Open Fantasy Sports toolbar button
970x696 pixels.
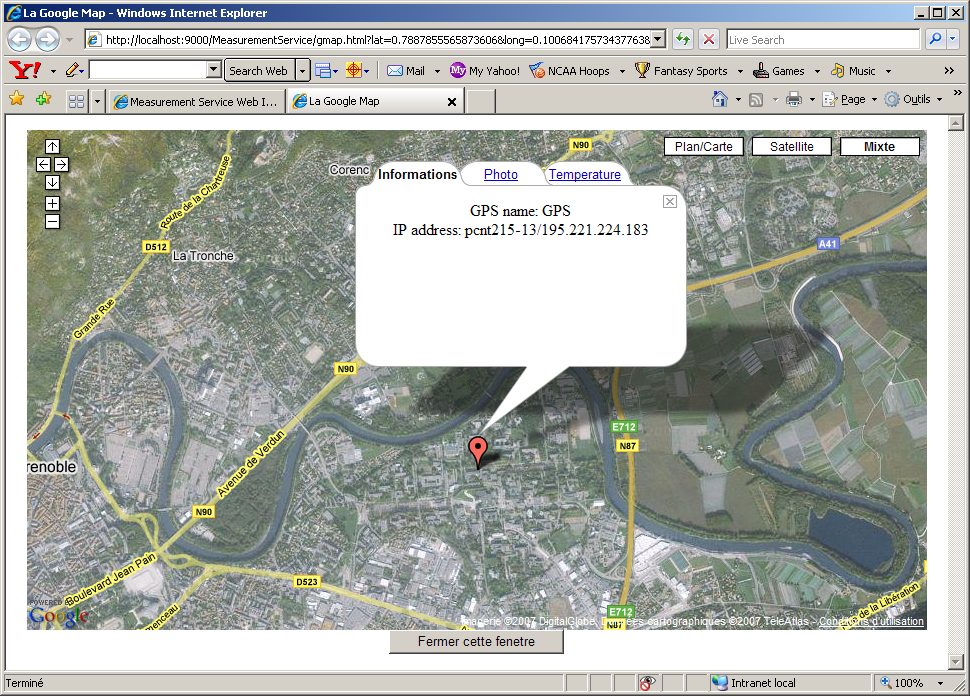pyautogui.click(x=681, y=71)
